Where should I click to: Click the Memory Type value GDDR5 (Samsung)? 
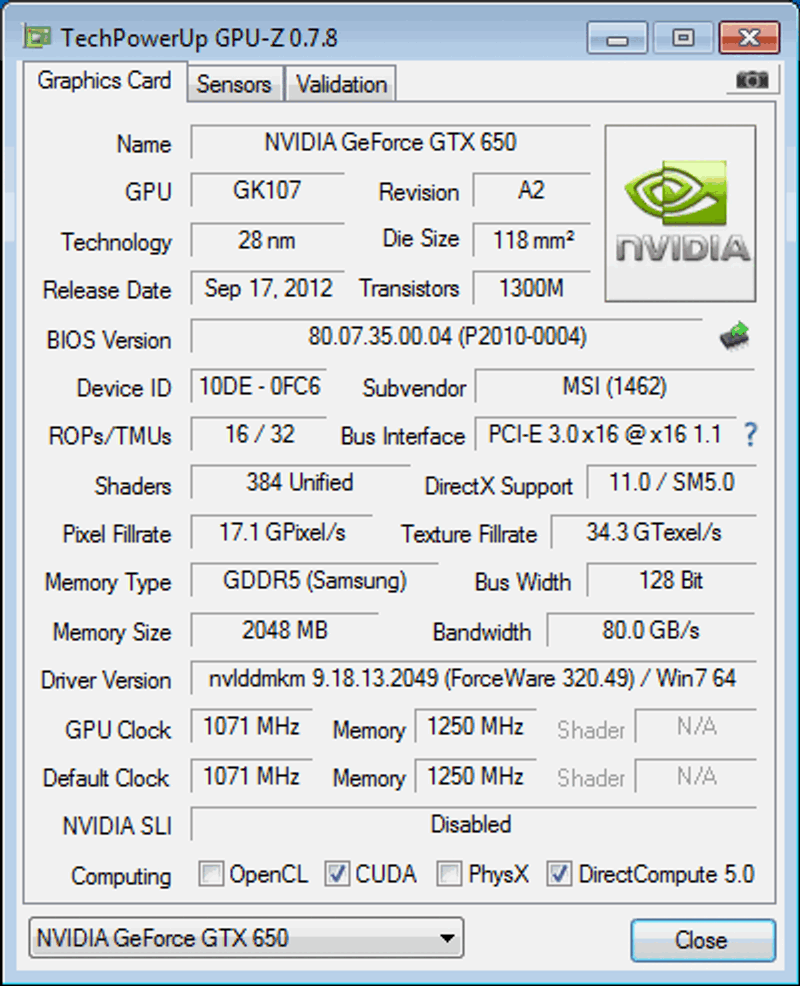[x=314, y=580]
